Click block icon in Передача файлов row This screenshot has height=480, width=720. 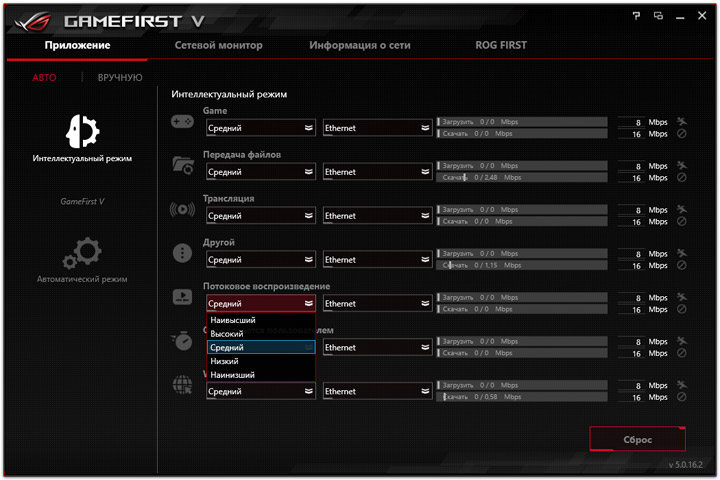pyautogui.click(x=682, y=177)
